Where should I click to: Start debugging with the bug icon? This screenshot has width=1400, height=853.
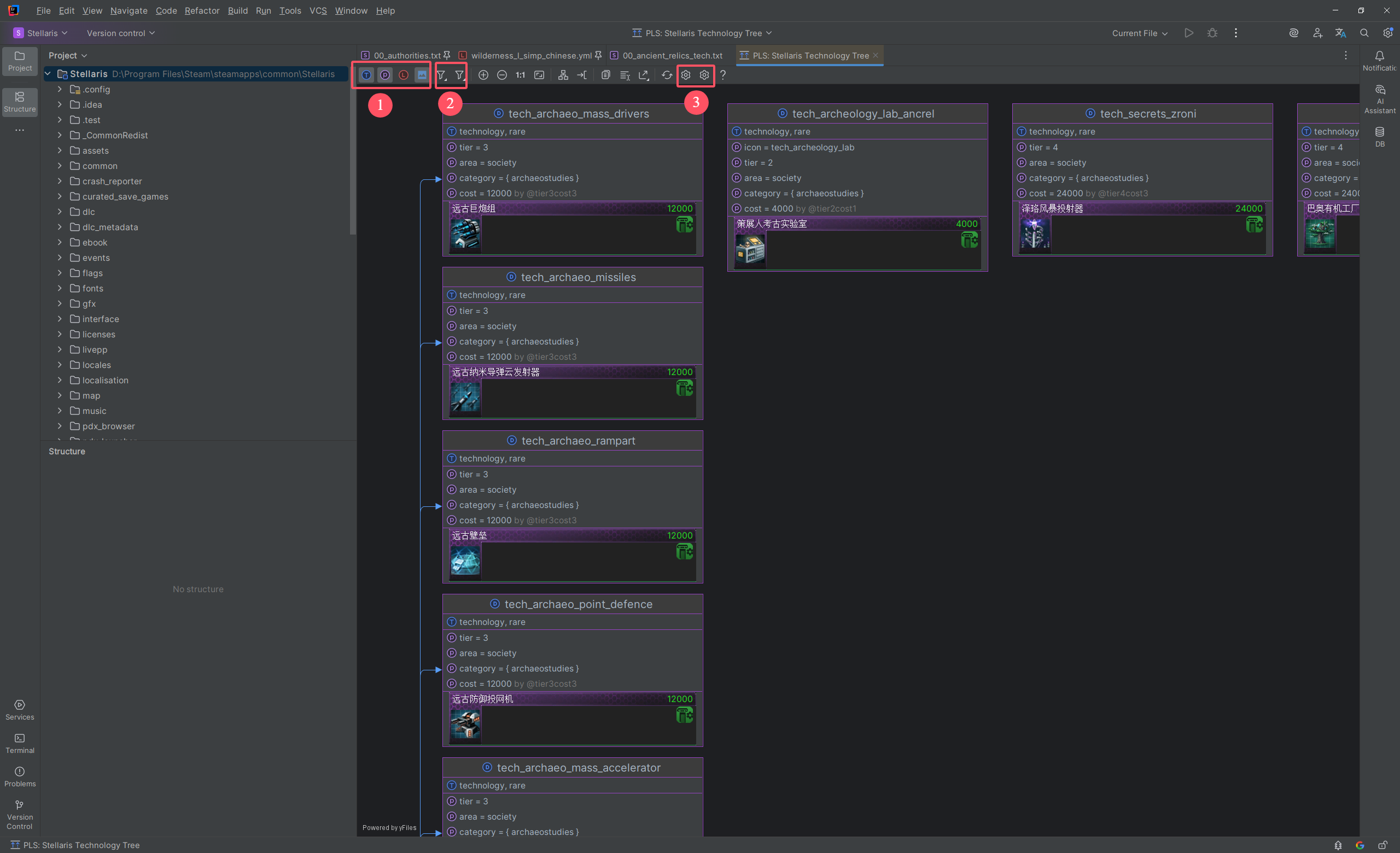click(1212, 33)
